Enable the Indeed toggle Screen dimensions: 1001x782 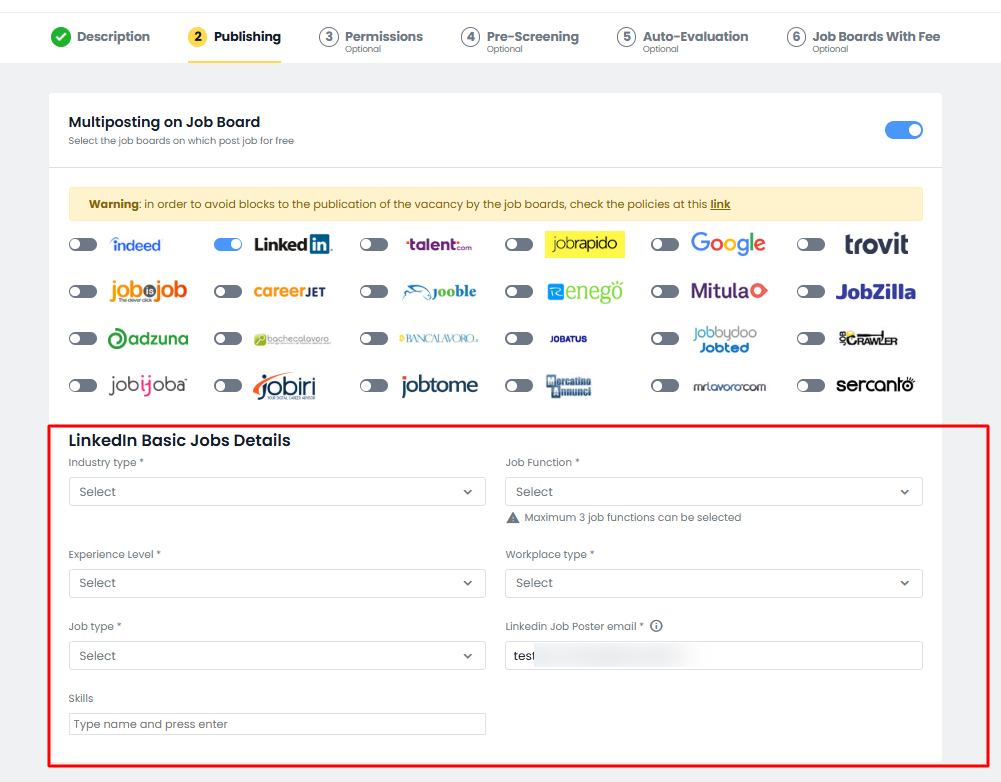point(83,244)
